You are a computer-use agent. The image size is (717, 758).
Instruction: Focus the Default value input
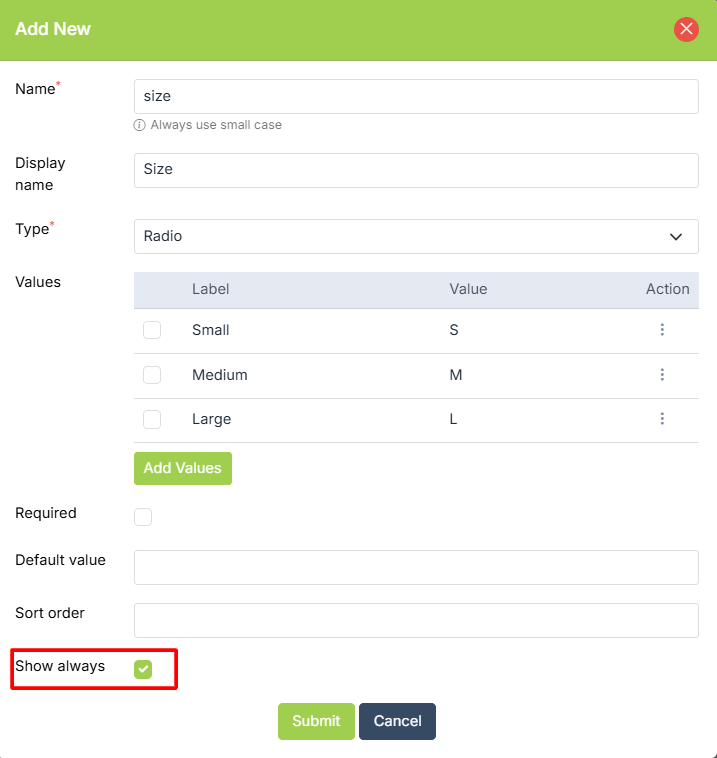(x=415, y=567)
